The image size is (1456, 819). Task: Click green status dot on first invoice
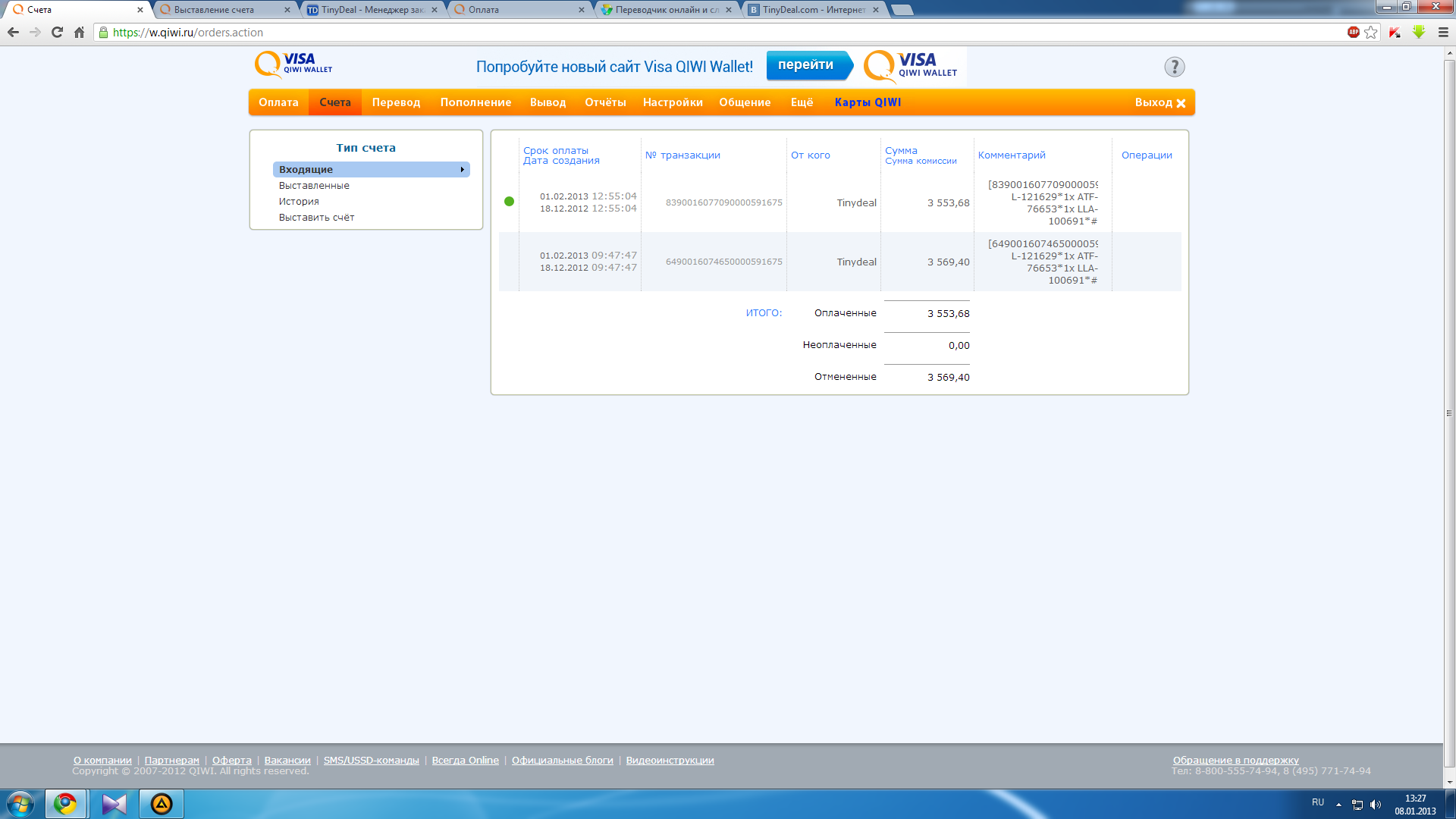tap(509, 202)
